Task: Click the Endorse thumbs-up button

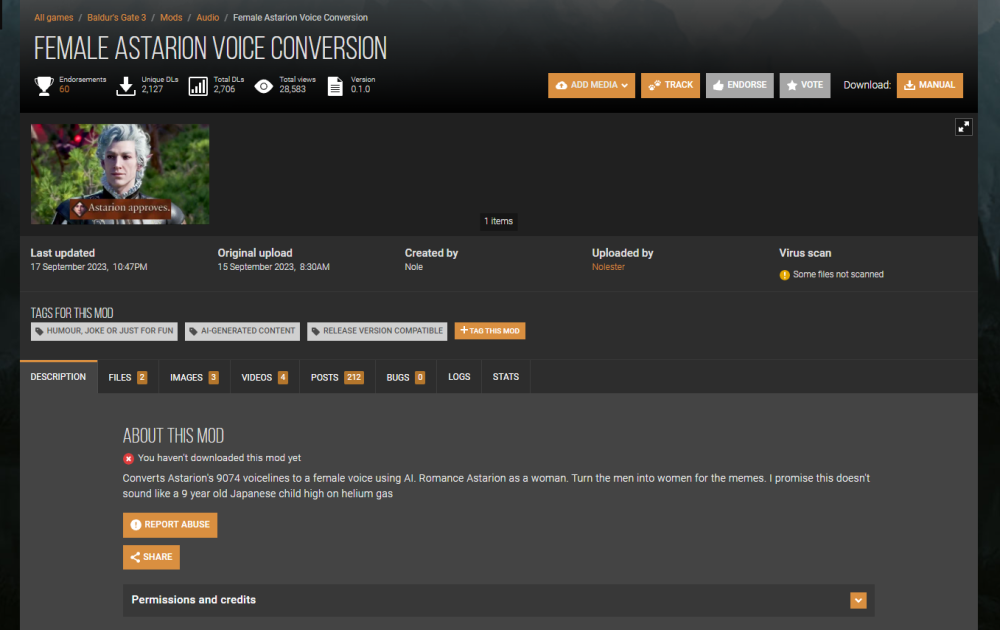Action: pyautogui.click(x=739, y=85)
